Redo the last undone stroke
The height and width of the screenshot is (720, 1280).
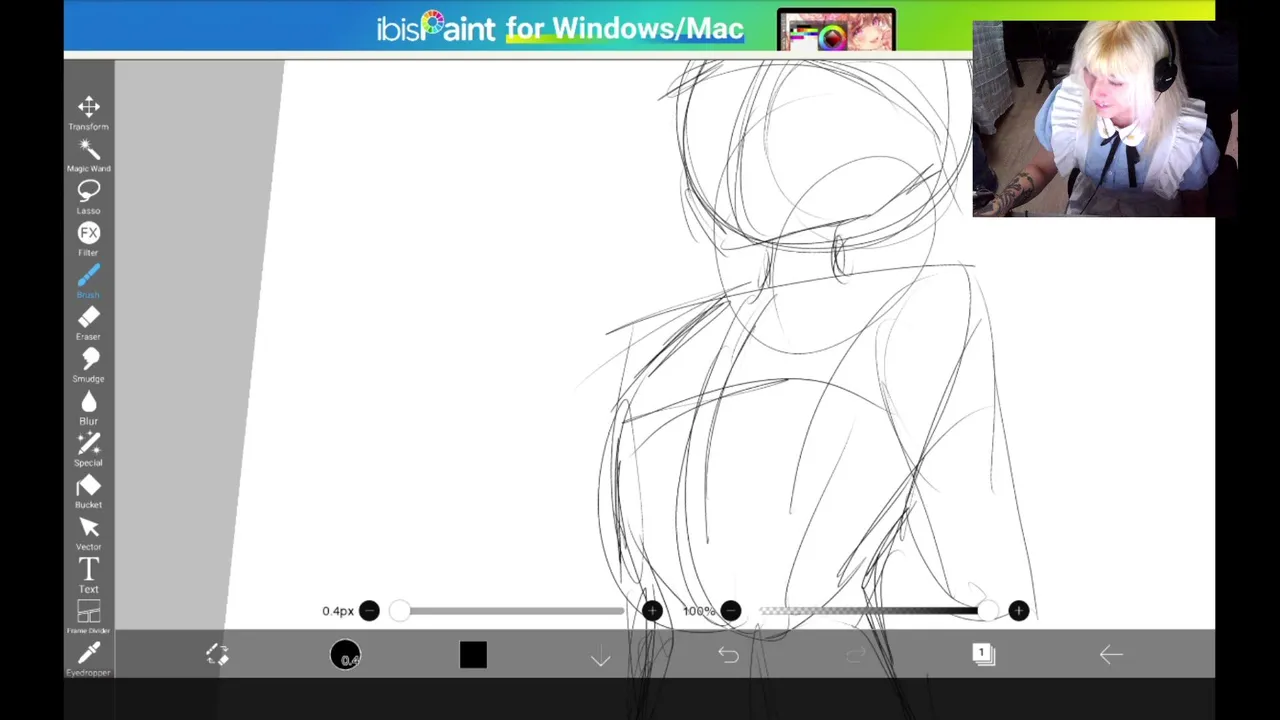pyautogui.click(x=856, y=655)
